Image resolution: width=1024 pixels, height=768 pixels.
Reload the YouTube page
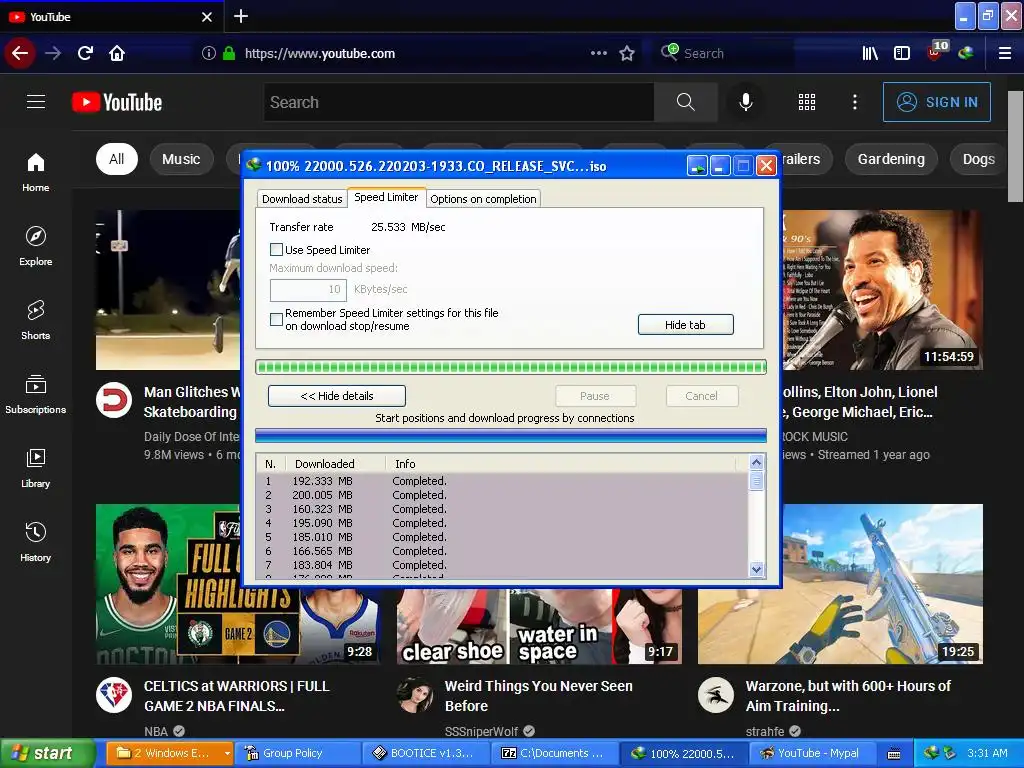[85, 53]
